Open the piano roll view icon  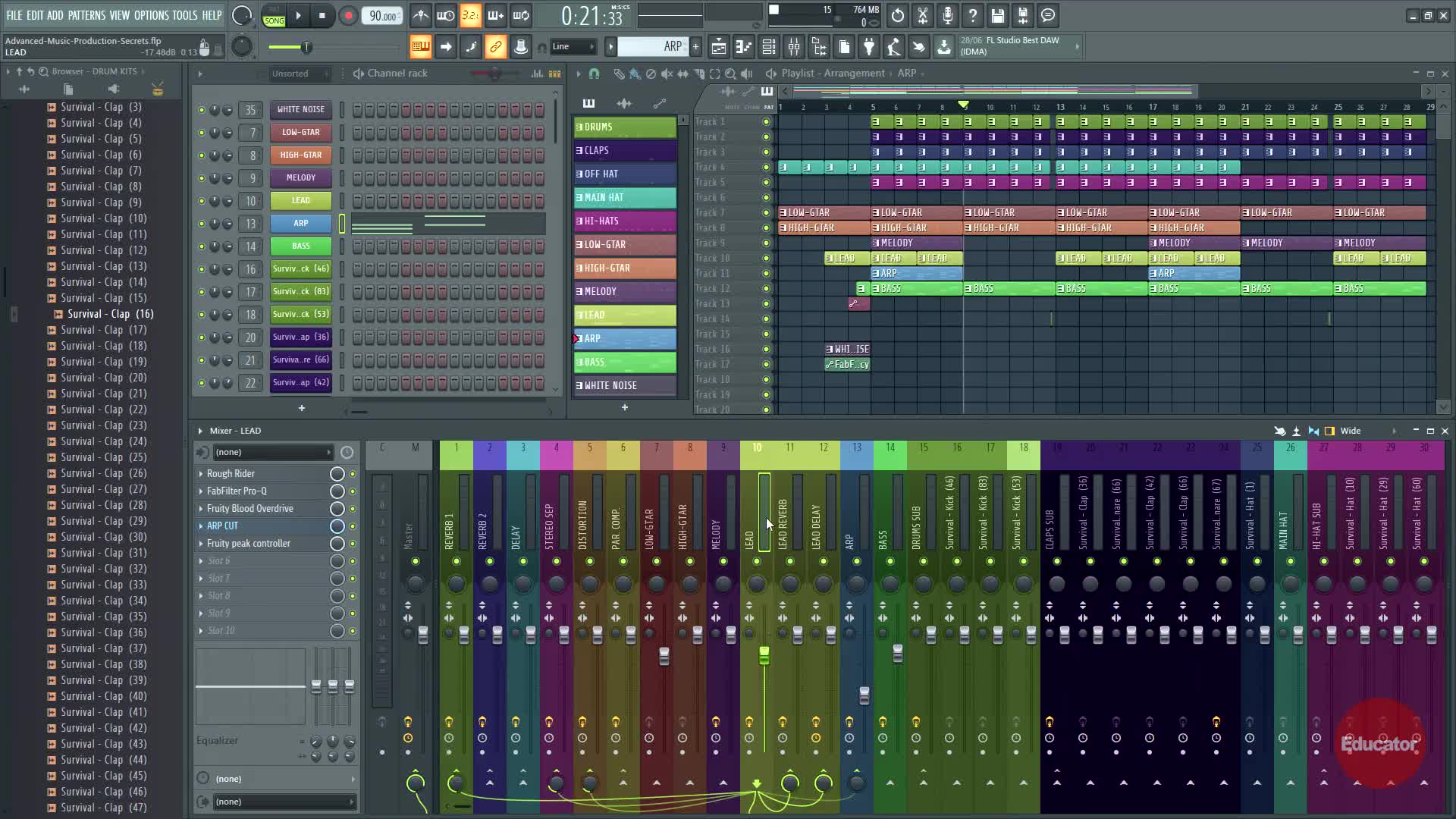[744, 47]
